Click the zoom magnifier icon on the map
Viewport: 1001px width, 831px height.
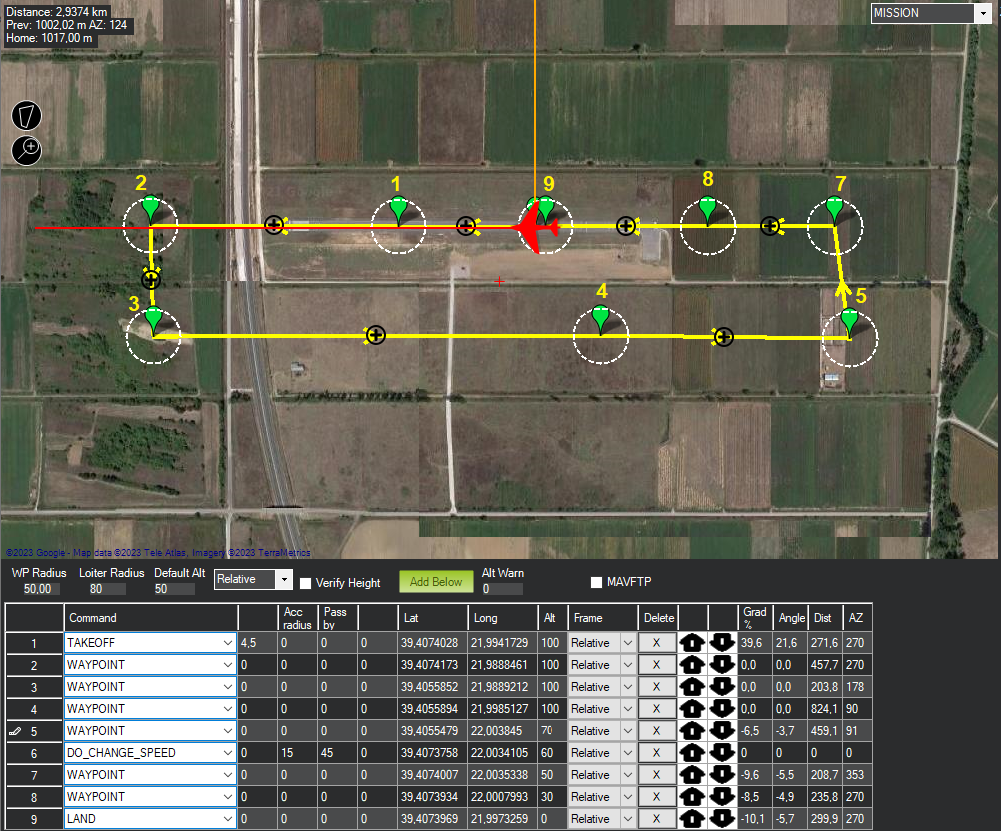click(26, 150)
